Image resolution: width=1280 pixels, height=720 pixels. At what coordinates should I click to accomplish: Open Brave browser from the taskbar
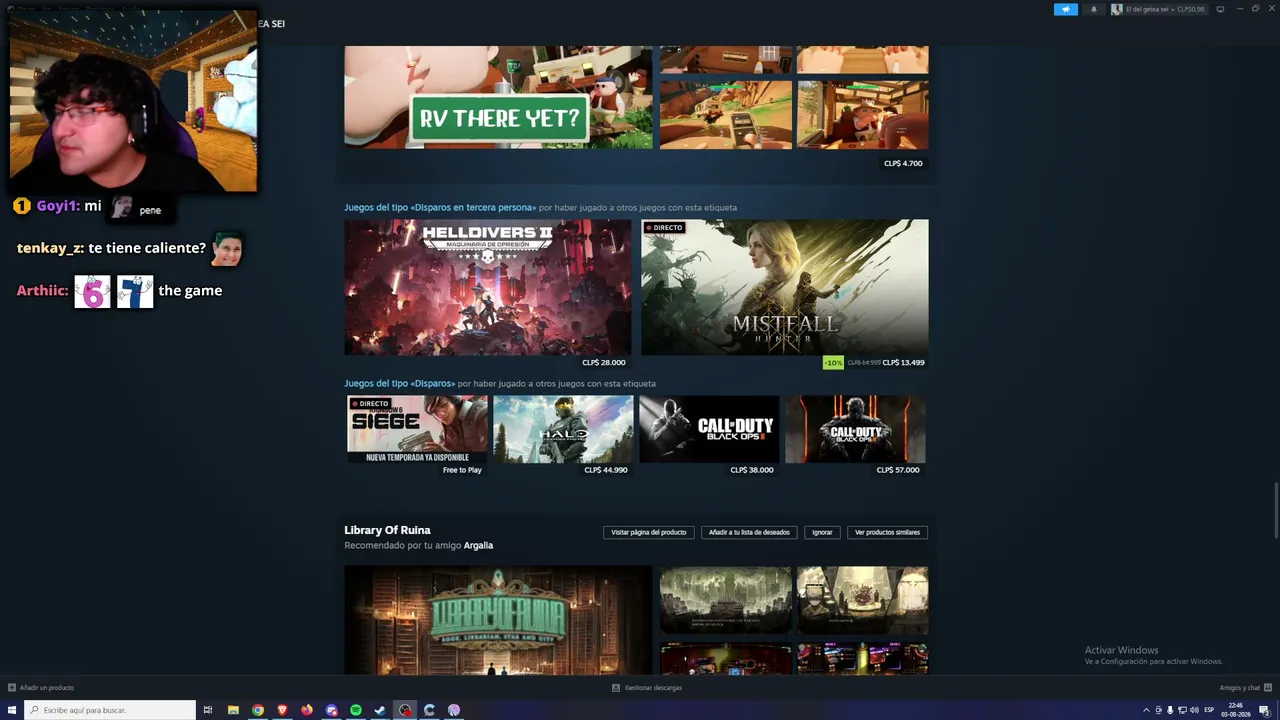pyautogui.click(x=282, y=710)
